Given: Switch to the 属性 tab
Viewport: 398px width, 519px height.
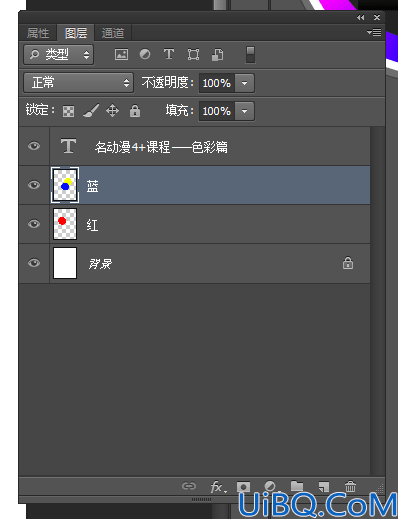Looking at the screenshot, I should pos(38,33).
